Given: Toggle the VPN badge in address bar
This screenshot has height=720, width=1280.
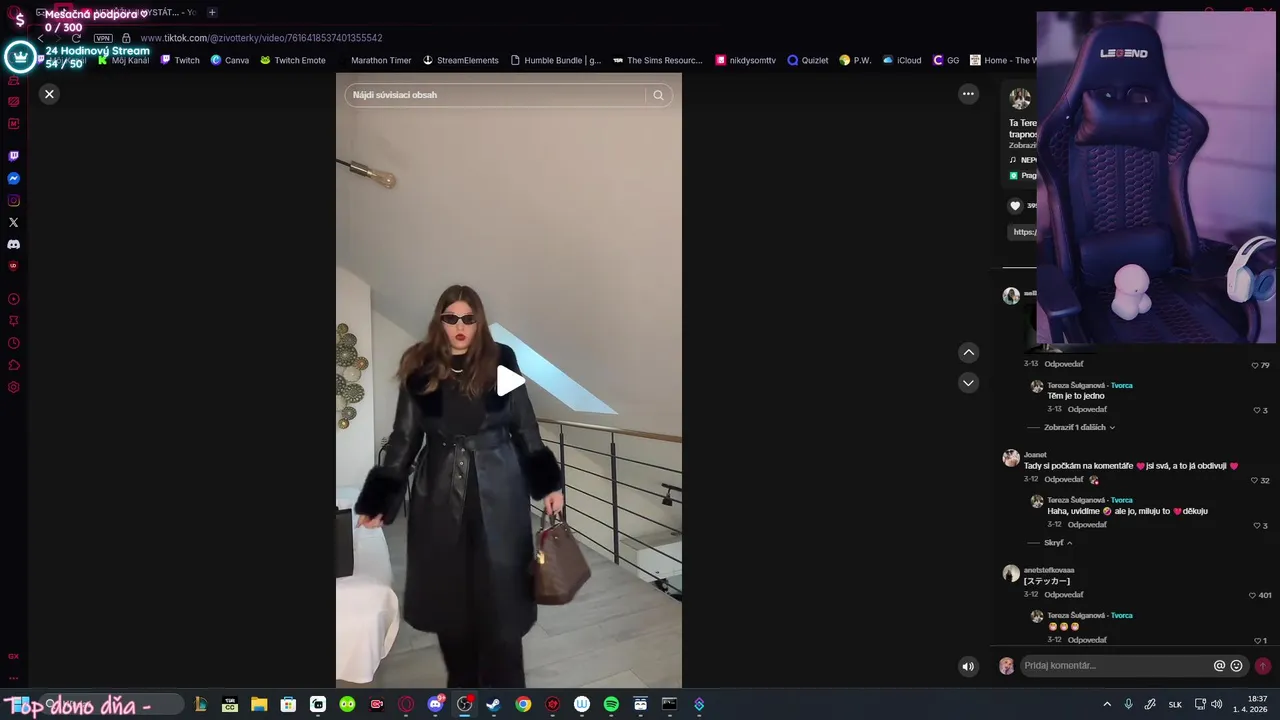Looking at the screenshot, I should coord(103,38).
